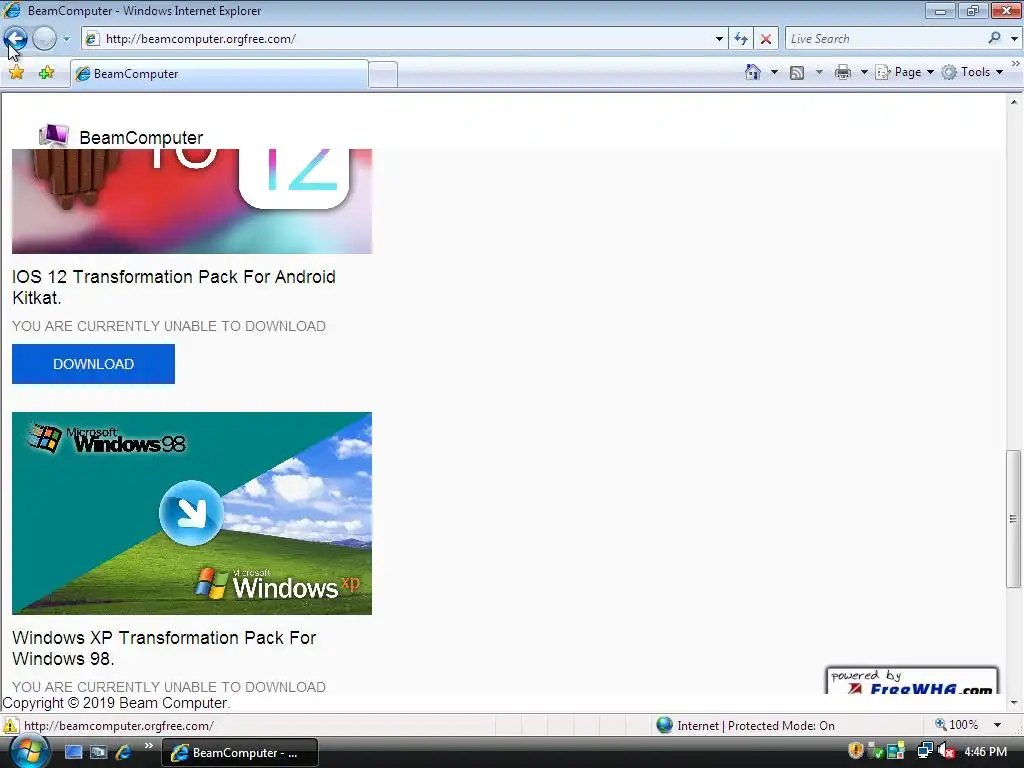Click the Forward navigation button
The height and width of the screenshot is (768, 1024).
(44, 39)
